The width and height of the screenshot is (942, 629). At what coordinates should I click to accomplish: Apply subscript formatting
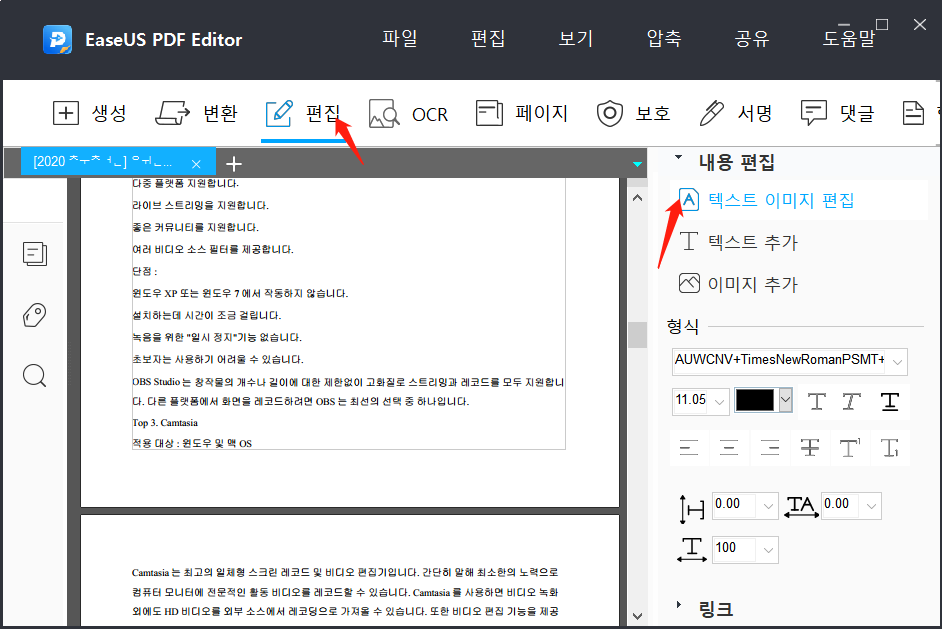[888, 448]
